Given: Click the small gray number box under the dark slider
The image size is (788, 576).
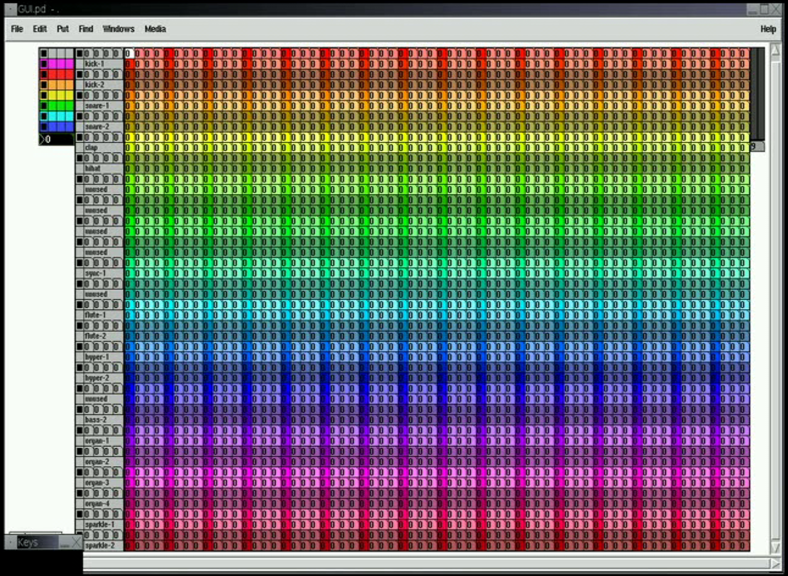Looking at the screenshot, I should click(757, 146).
